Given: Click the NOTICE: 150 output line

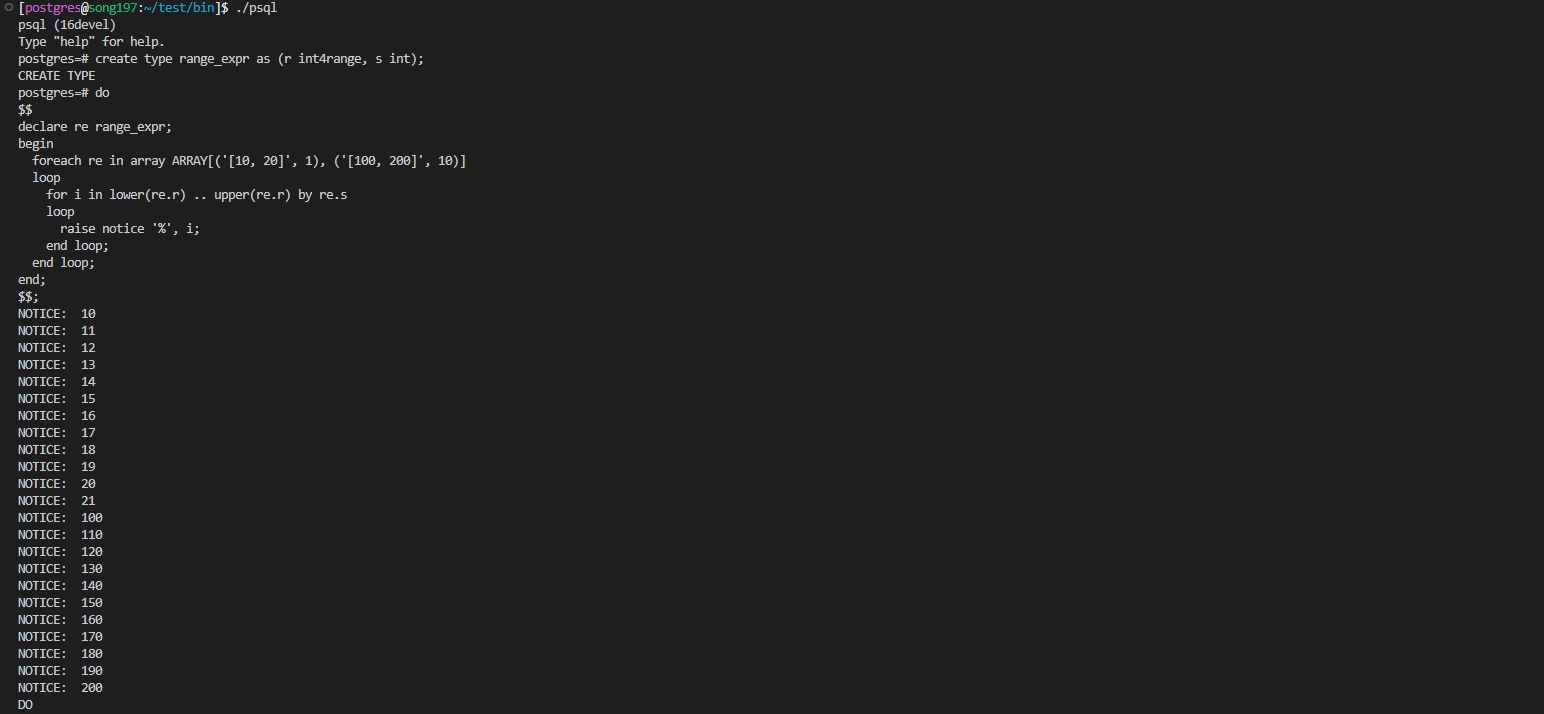Looking at the screenshot, I should pyautogui.click(x=60, y=603).
